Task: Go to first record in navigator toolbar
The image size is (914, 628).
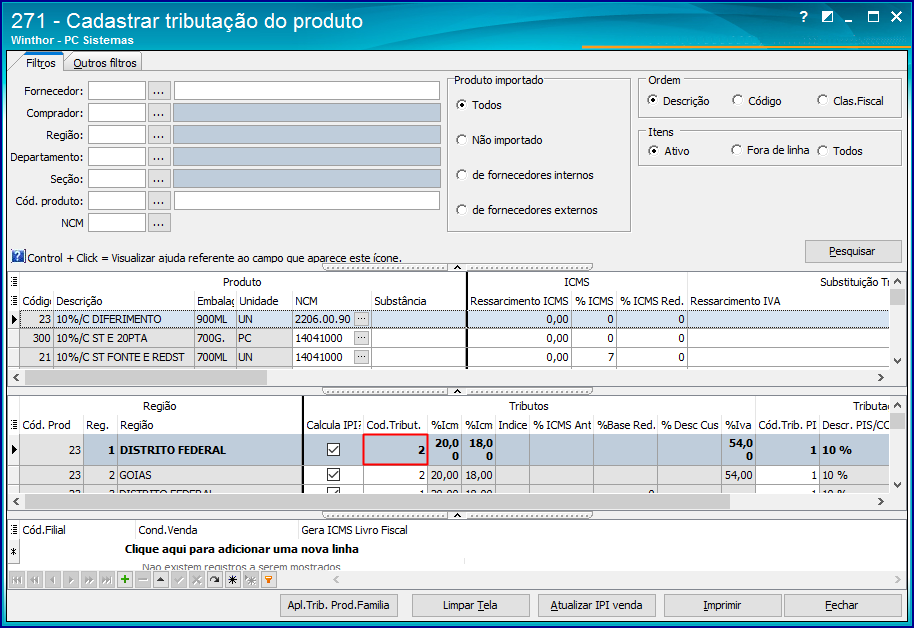Action: pyautogui.click(x=17, y=580)
